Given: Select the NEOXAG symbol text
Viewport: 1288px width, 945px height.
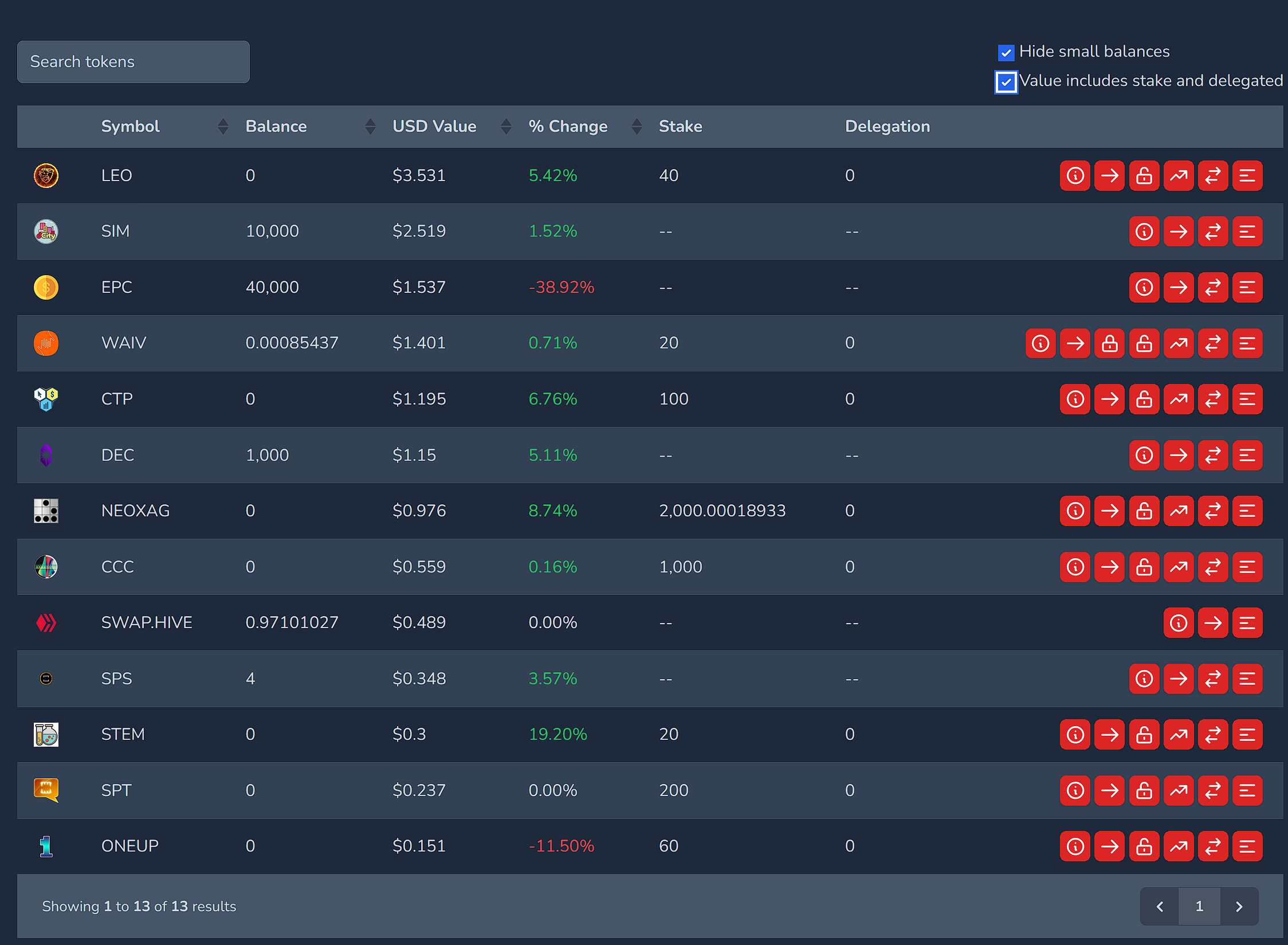Looking at the screenshot, I should coord(135,511).
